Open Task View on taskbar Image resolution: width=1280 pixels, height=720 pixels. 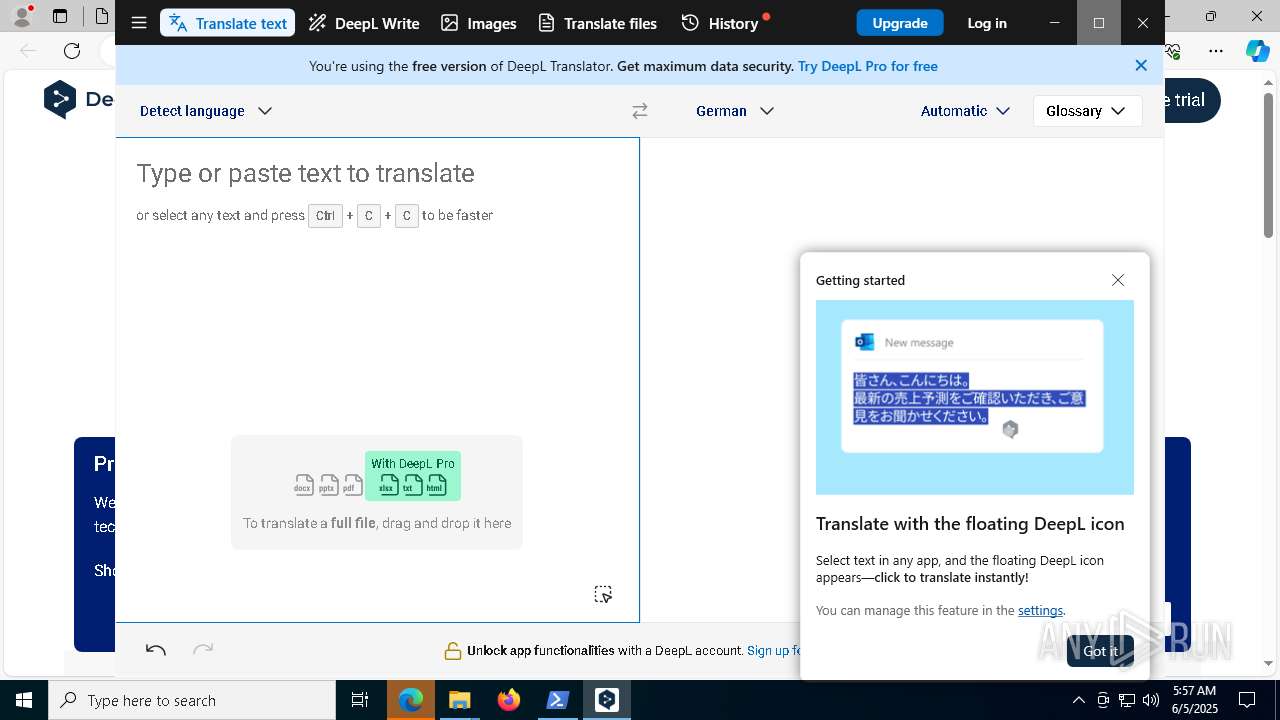[360, 700]
